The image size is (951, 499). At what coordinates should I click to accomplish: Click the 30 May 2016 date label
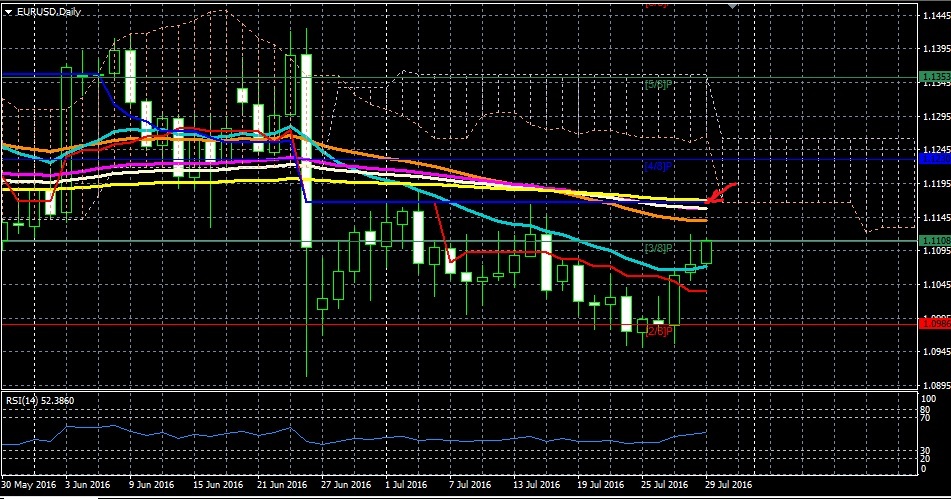point(28,484)
